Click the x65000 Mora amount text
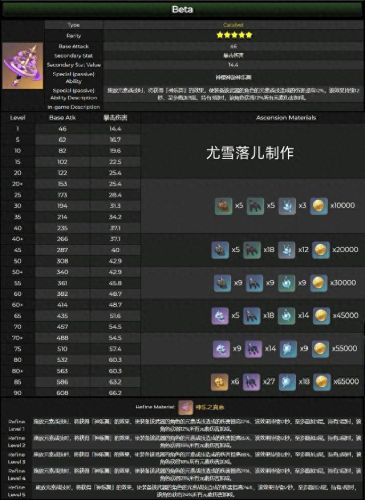 346,382
